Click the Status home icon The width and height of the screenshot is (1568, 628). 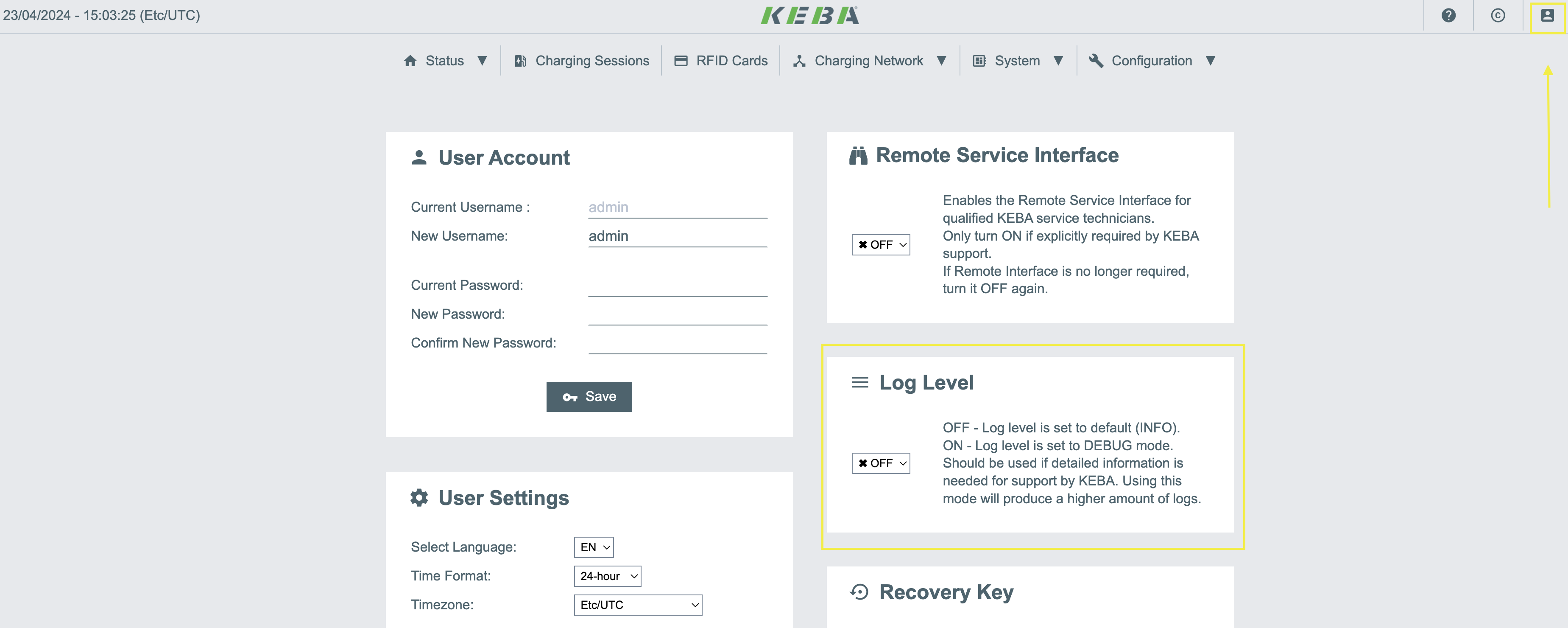click(410, 61)
